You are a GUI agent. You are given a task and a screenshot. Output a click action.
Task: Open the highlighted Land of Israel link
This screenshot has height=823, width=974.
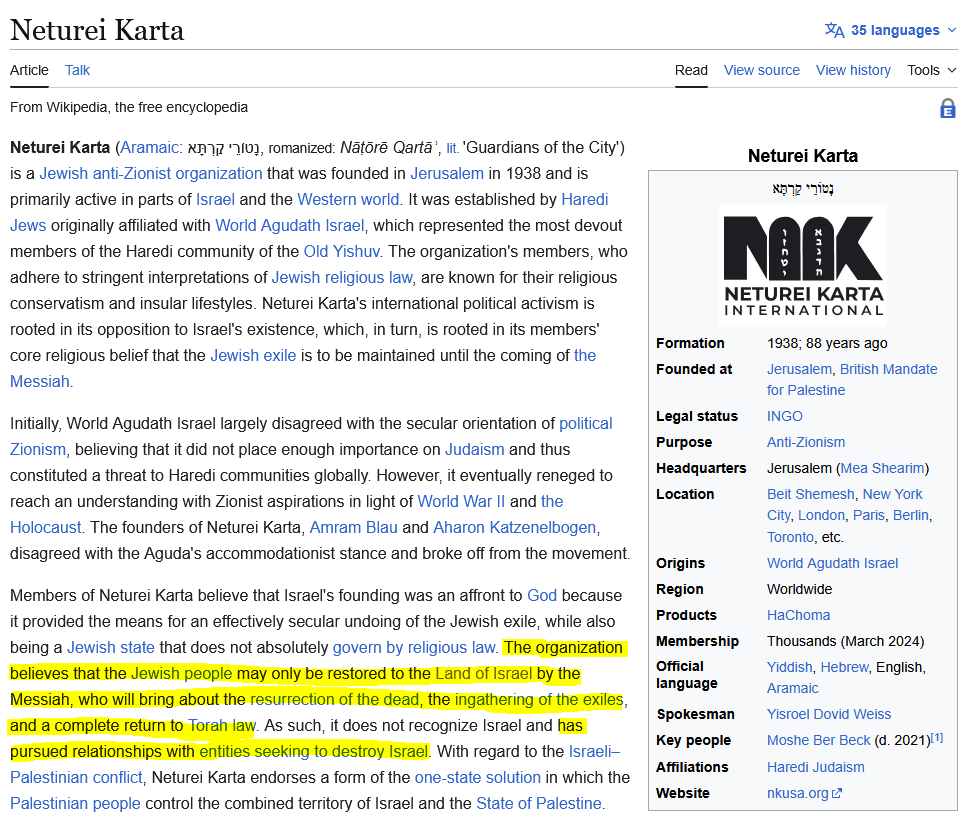(x=483, y=673)
